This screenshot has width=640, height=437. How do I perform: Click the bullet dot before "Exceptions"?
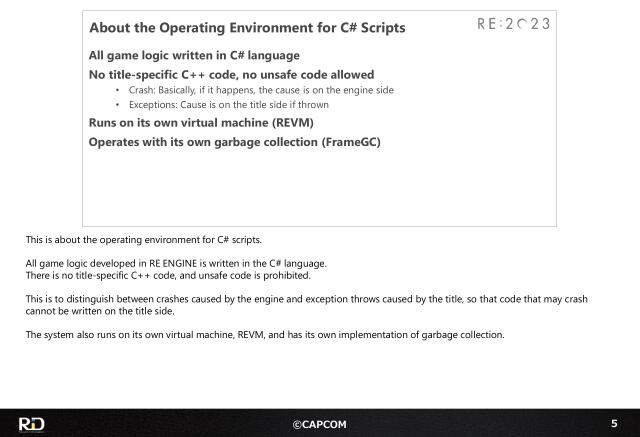tap(119, 104)
